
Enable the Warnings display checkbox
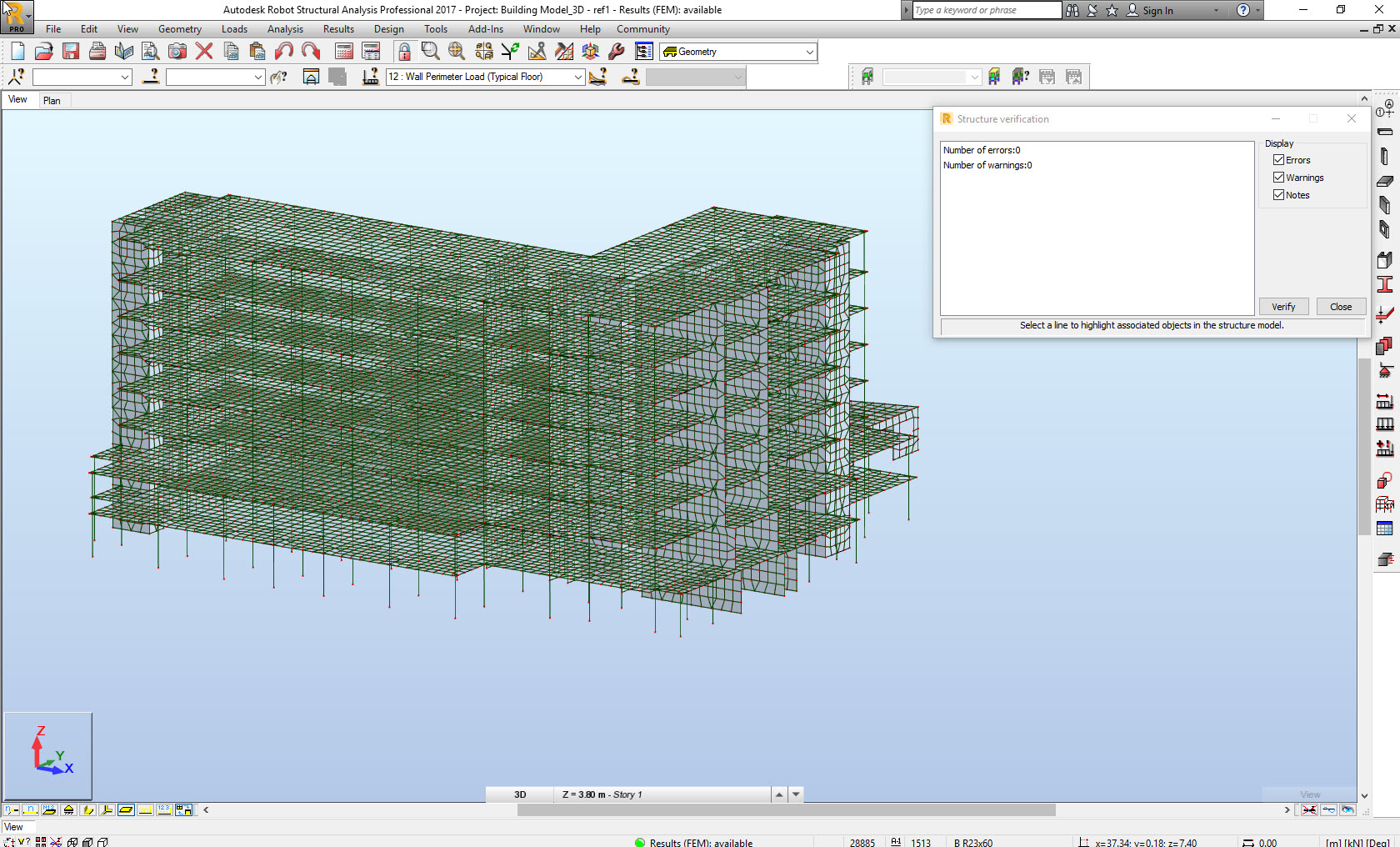(1278, 177)
